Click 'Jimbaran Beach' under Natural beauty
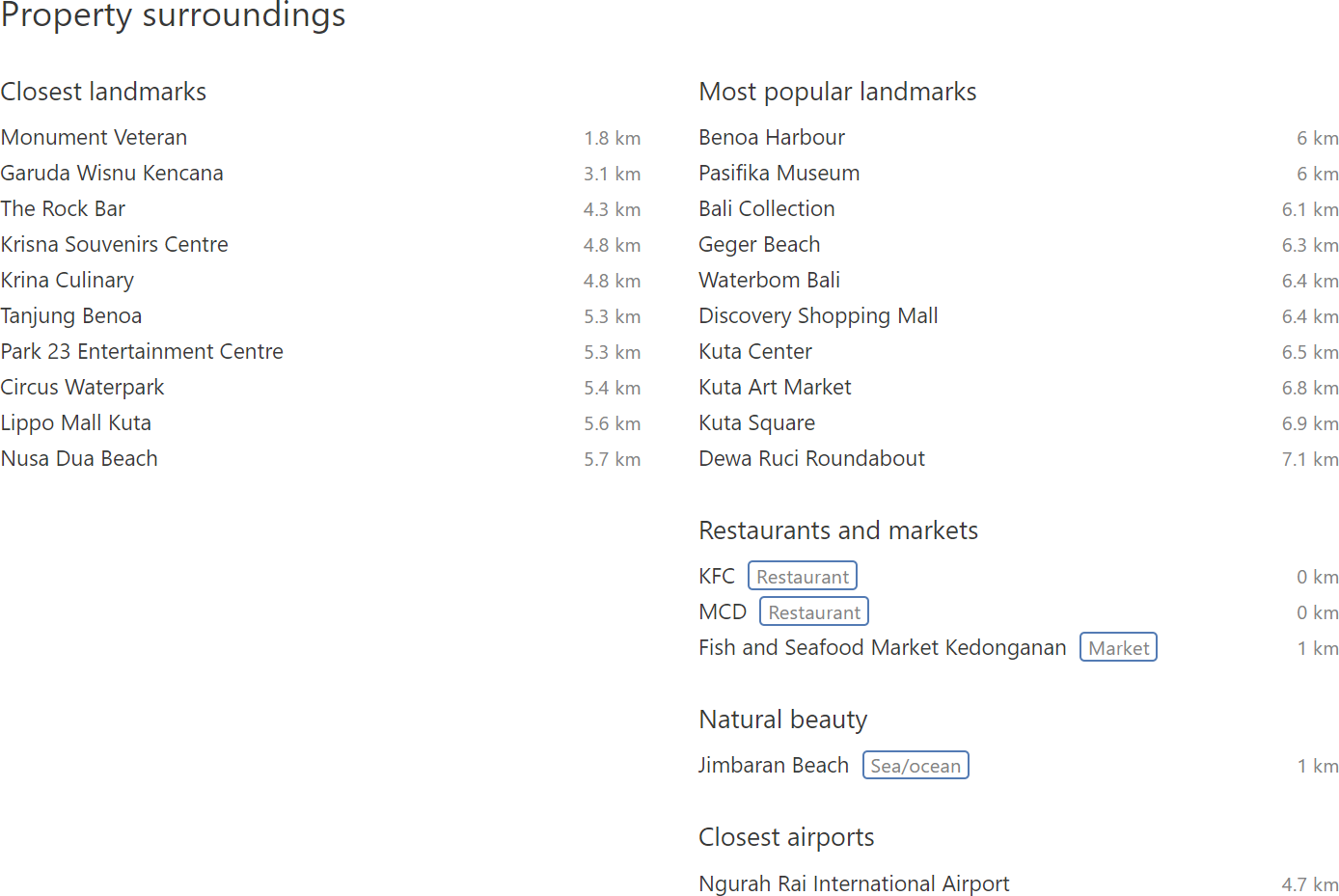 tap(774, 766)
